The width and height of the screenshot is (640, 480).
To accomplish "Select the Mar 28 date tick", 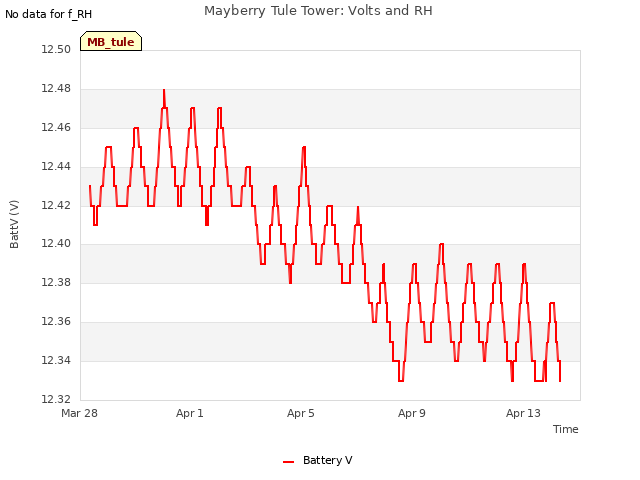I will pyautogui.click(x=79, y=413).
